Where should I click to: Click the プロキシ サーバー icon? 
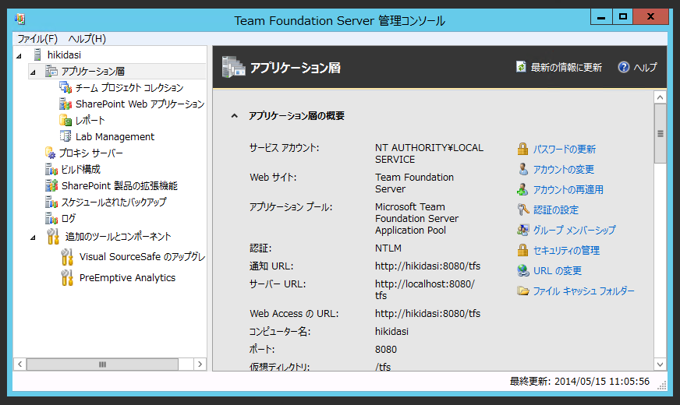tap(50, 153)
